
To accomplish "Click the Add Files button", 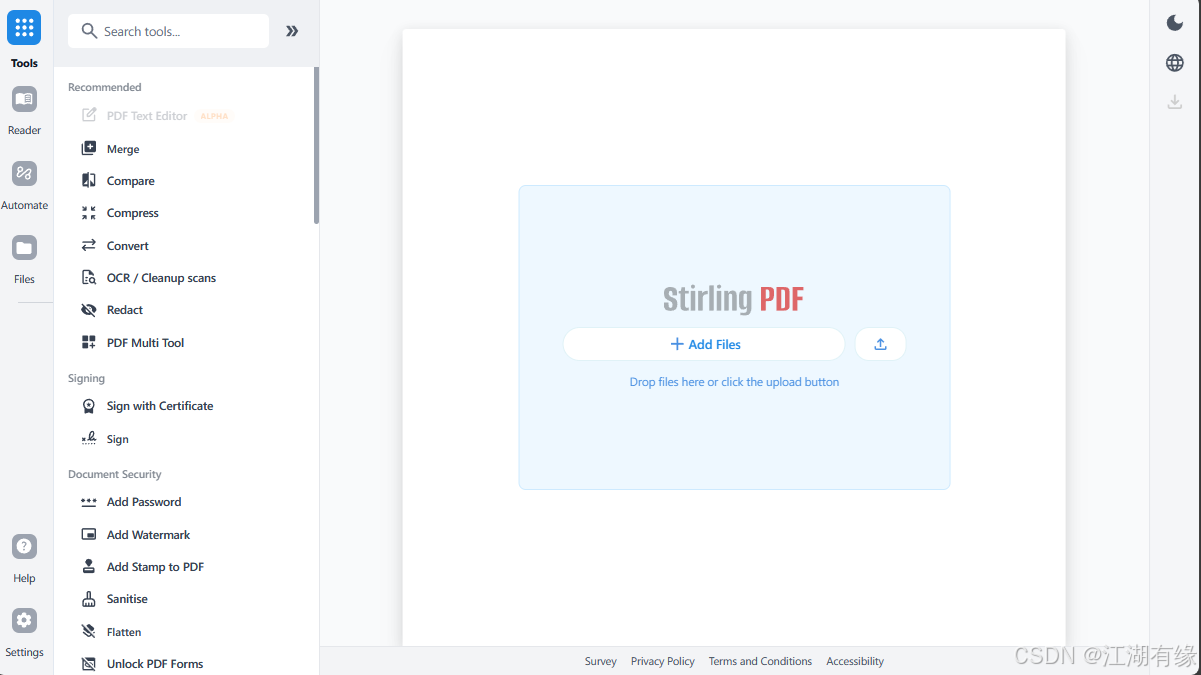I will point(704,344).
